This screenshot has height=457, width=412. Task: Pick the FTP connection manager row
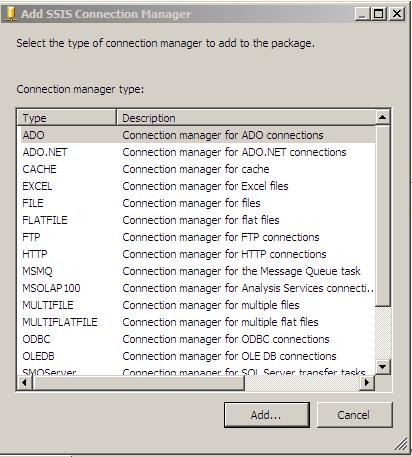[198, 237]
